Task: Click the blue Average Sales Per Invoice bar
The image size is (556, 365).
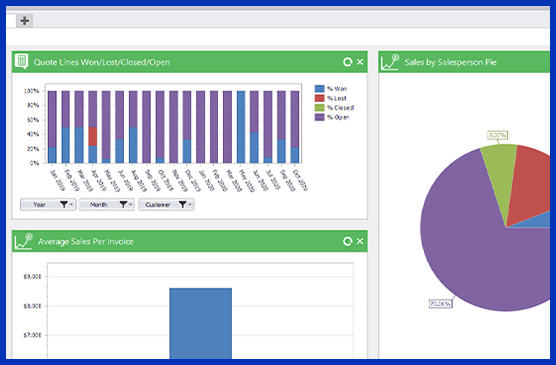Action: click(201, 323)
